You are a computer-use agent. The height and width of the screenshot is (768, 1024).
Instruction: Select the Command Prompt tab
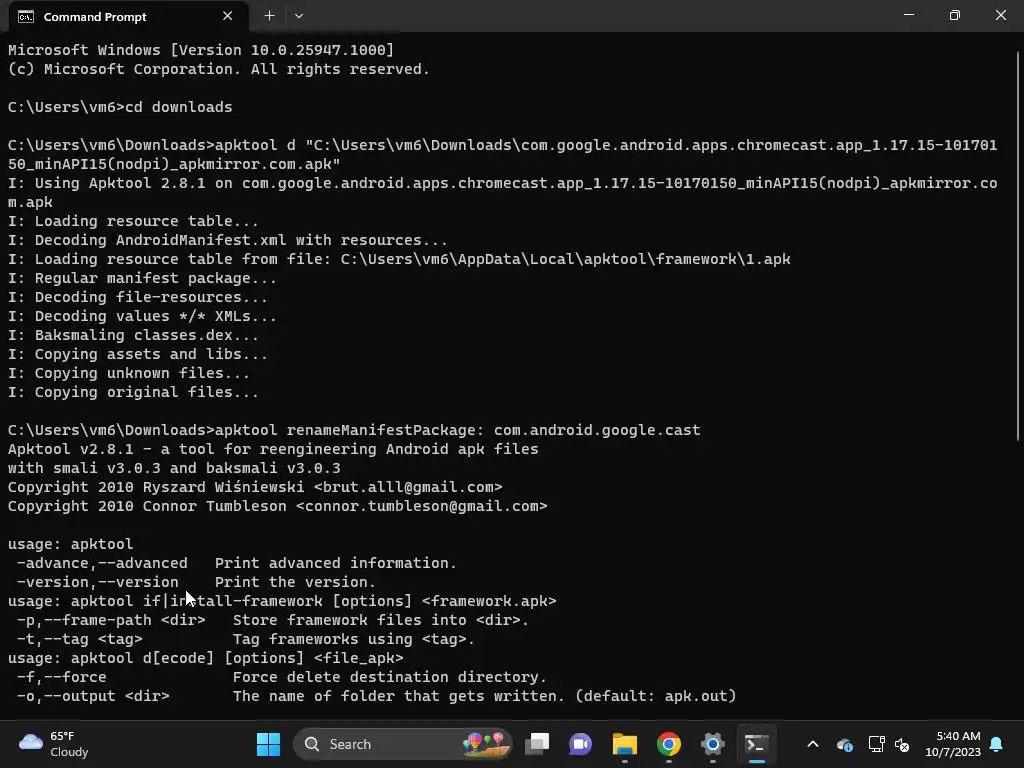point(129,16)
